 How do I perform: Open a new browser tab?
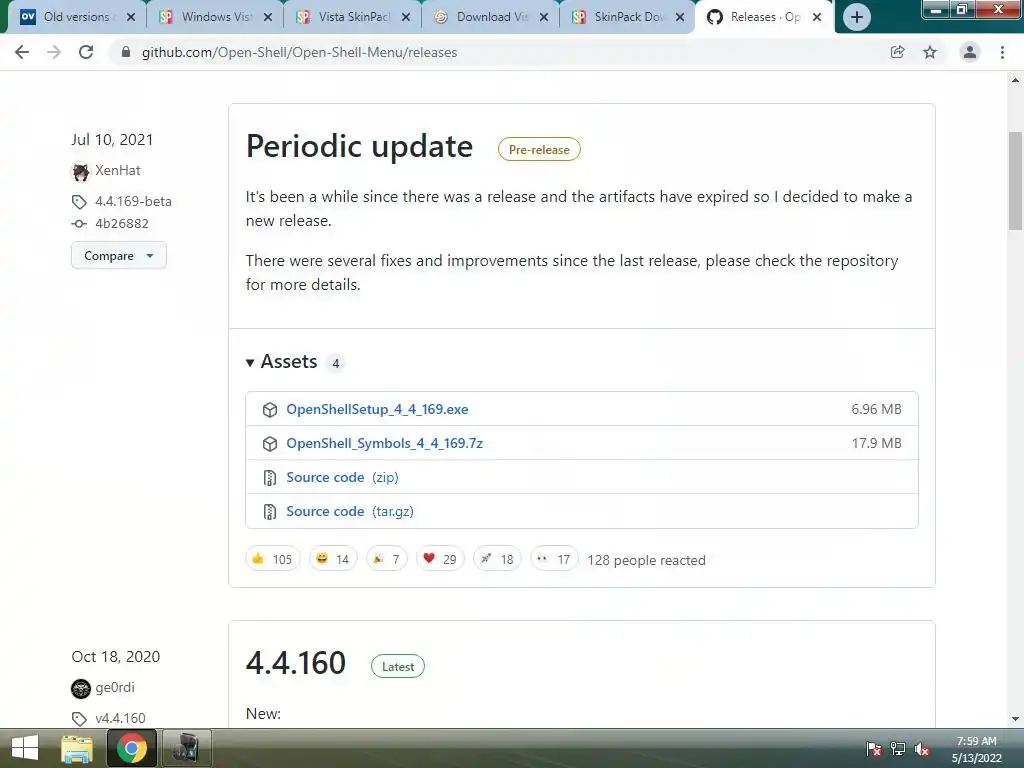click(x=856, y=17)
